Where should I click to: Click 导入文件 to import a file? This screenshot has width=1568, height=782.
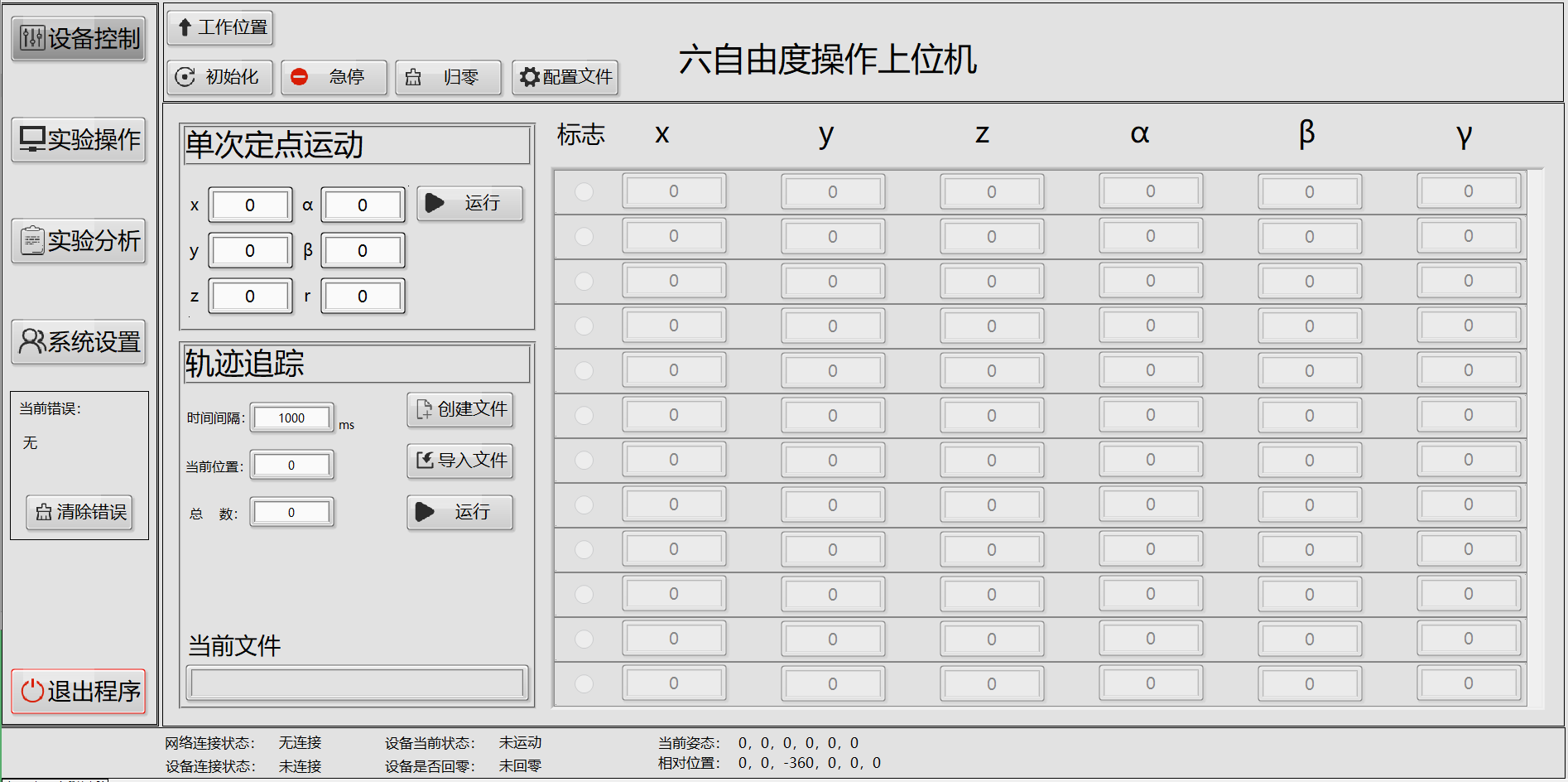pos(460,461)
